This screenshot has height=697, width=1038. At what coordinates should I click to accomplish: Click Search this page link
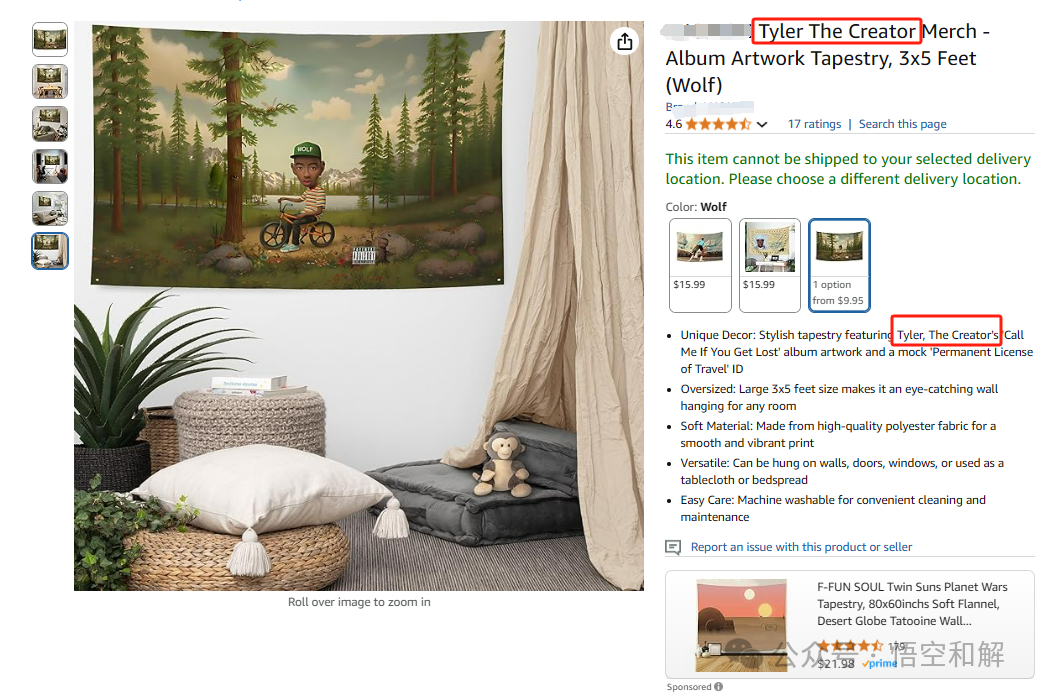click(x=902, y=124)
